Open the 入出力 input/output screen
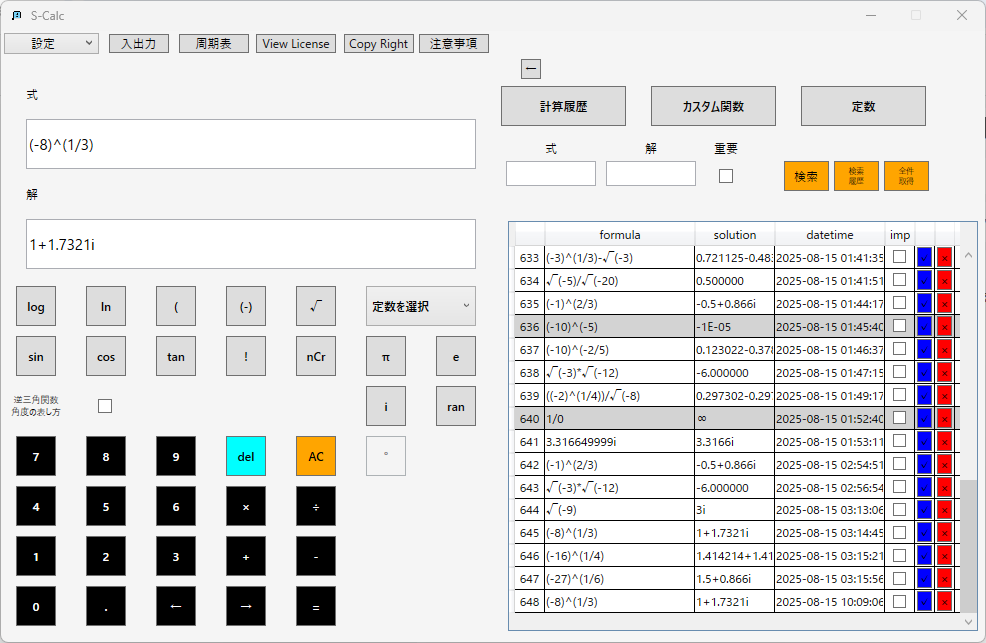986x643 pixels. [138, 43]
